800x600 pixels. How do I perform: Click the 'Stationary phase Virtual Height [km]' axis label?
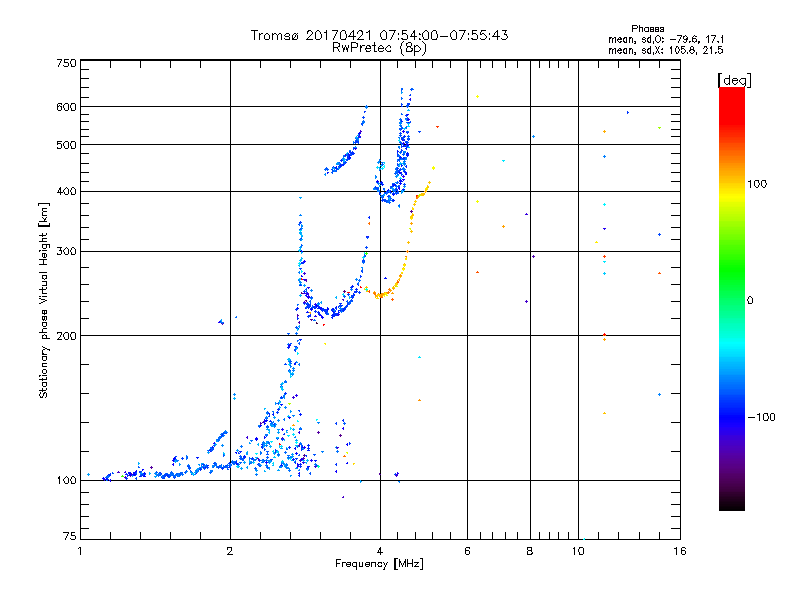click(43, 301)
